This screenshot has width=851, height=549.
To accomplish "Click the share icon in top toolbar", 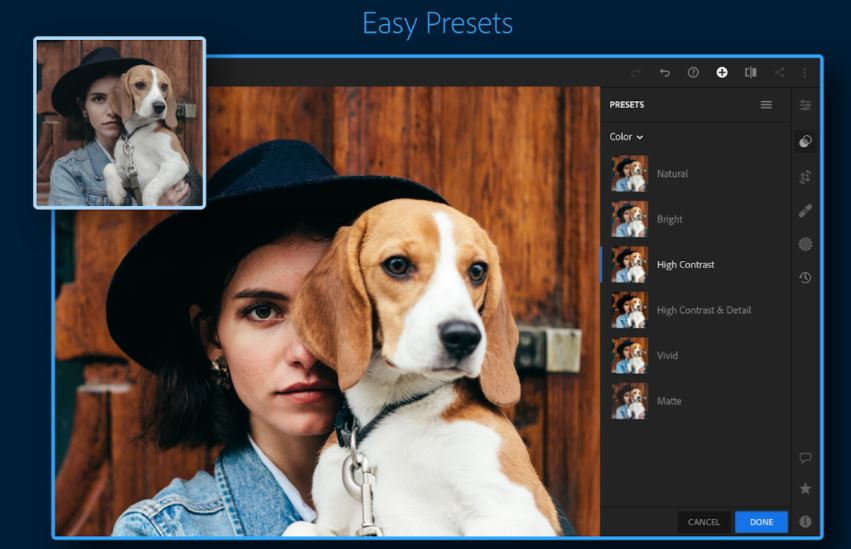I will click(779, 73).
